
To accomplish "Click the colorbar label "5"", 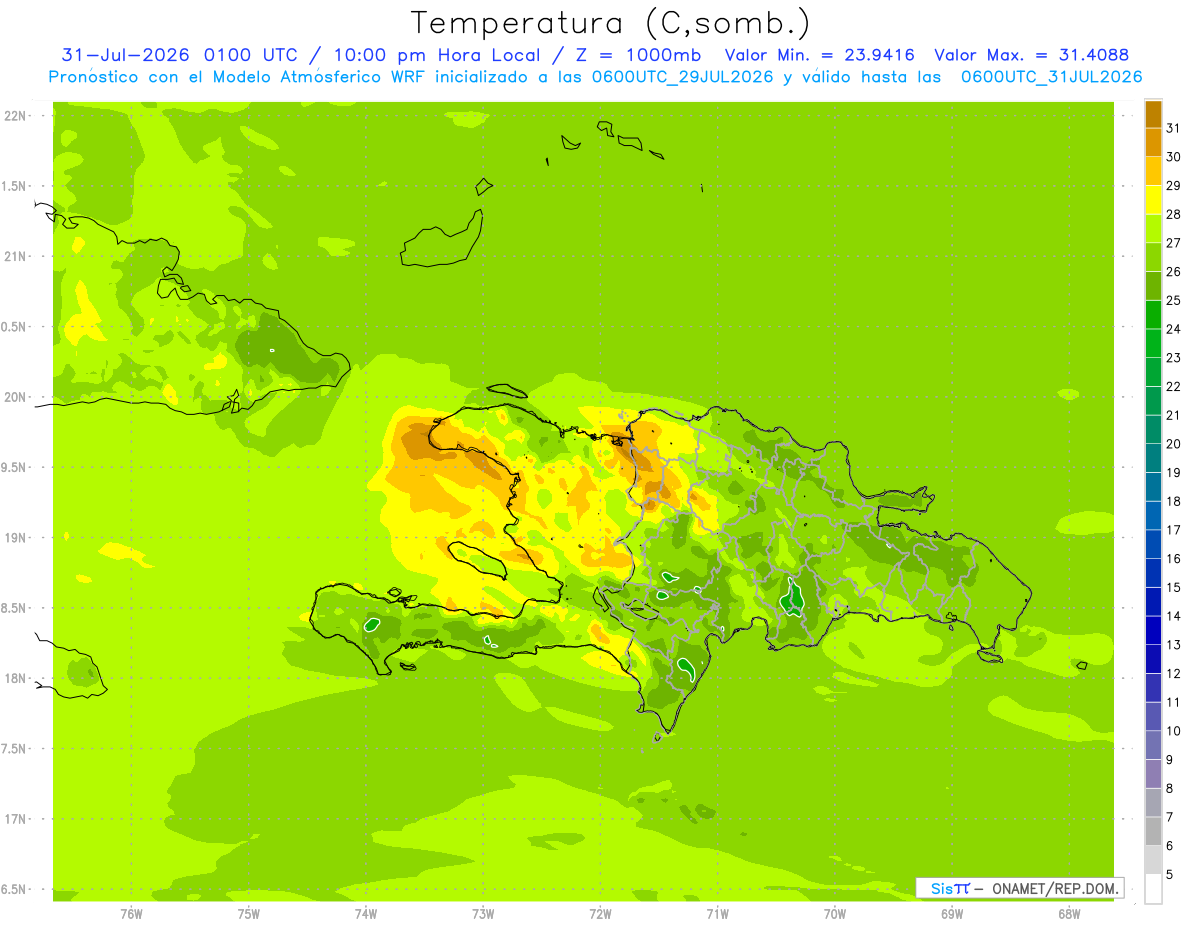I will tap(1169, 875).
